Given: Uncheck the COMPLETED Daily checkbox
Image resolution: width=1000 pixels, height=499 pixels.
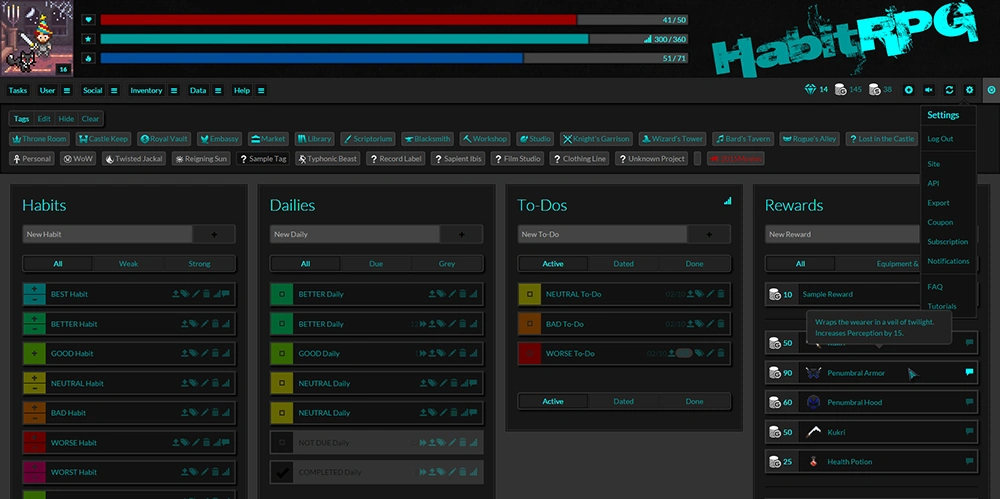Looking at the screenshot, I should click(281, 472).
